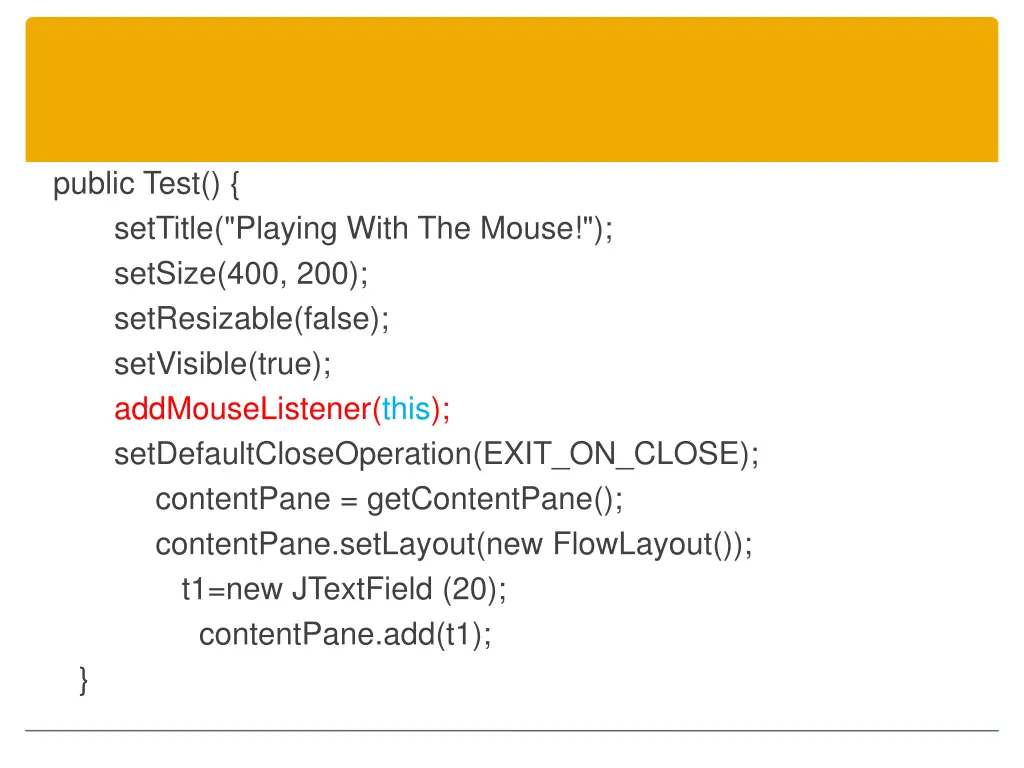Click the setDefaultCloseOperation line

(436, 455)
